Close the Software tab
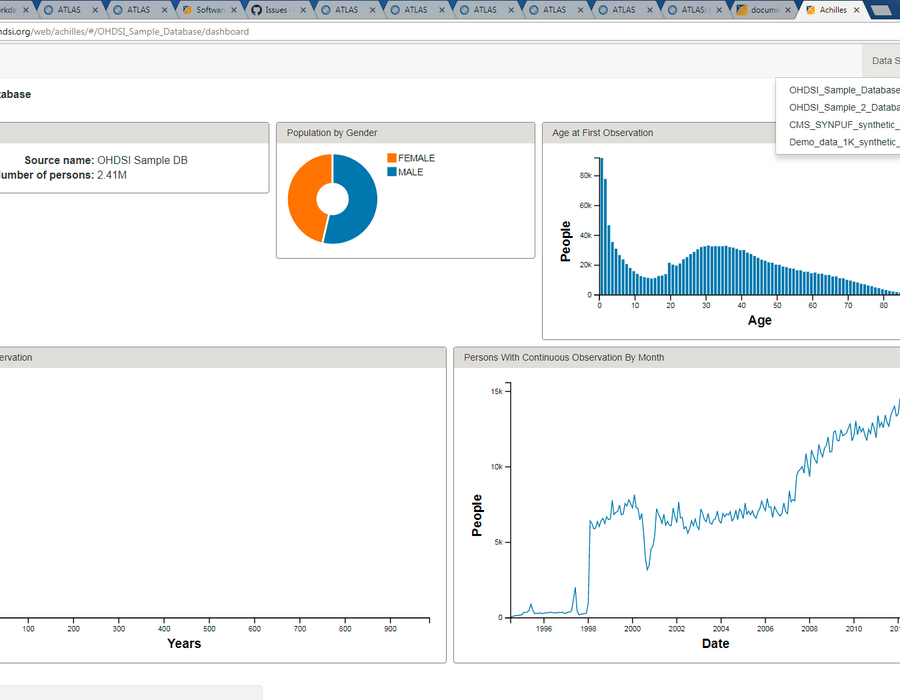The image size is (900, 700). pos(234,10)
